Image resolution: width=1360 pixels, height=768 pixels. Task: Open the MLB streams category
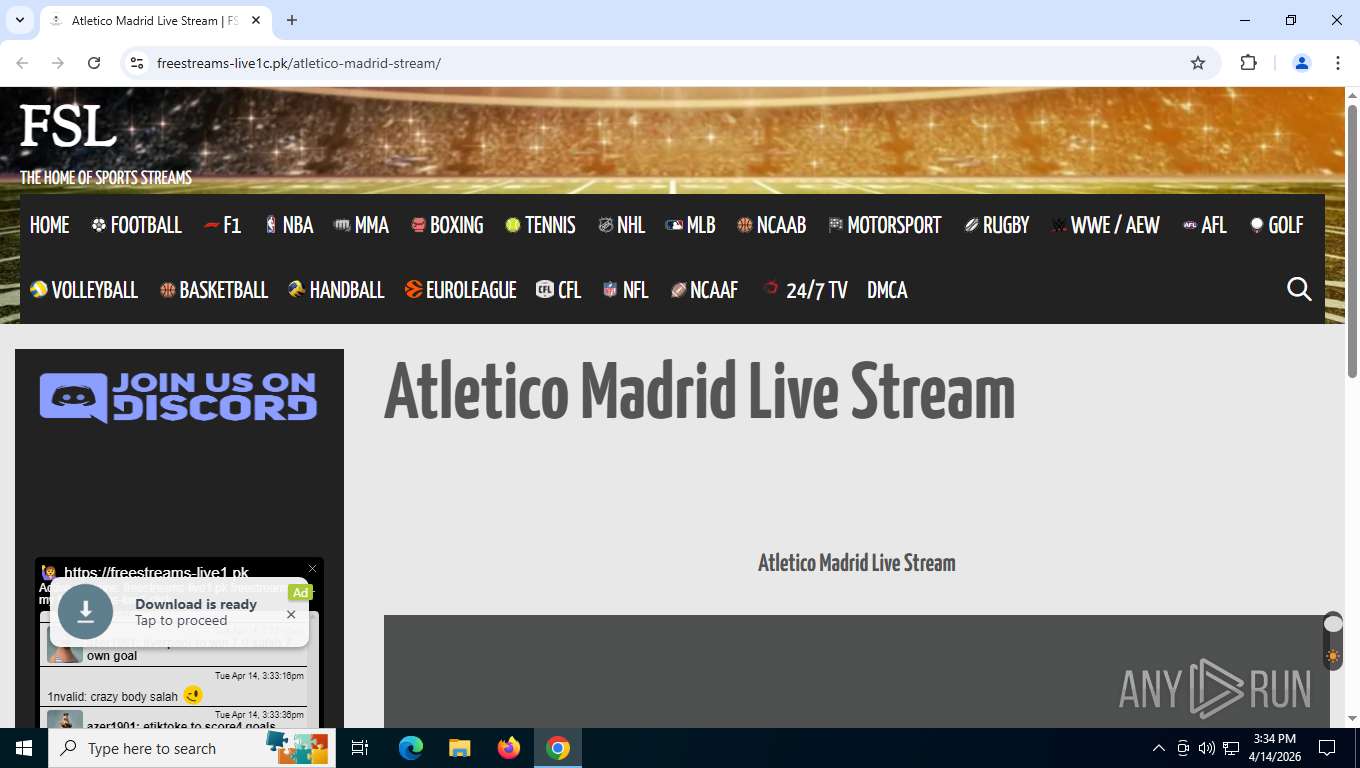(691, 225)
